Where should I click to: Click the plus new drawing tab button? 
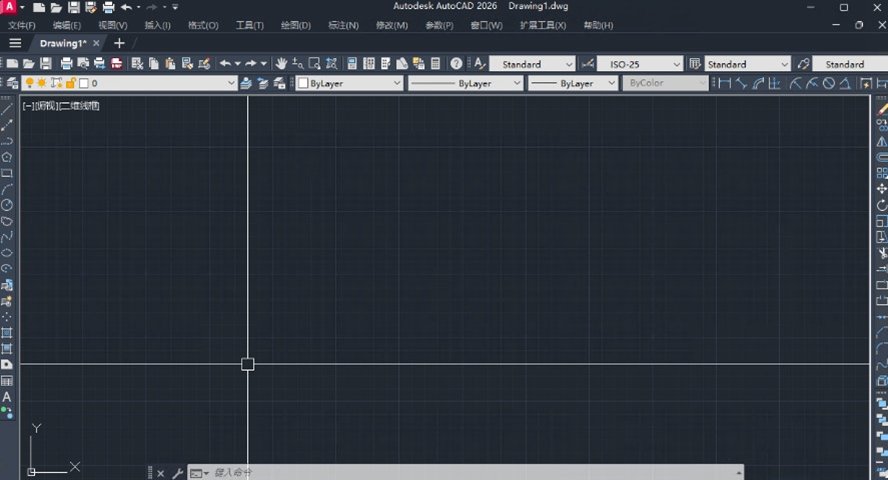pos(119,43)
